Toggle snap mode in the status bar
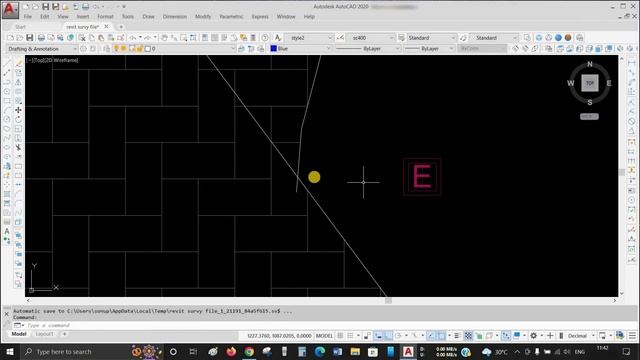Image resolution: width=640 pixels, height=360 pixels. tap(350, 336)
